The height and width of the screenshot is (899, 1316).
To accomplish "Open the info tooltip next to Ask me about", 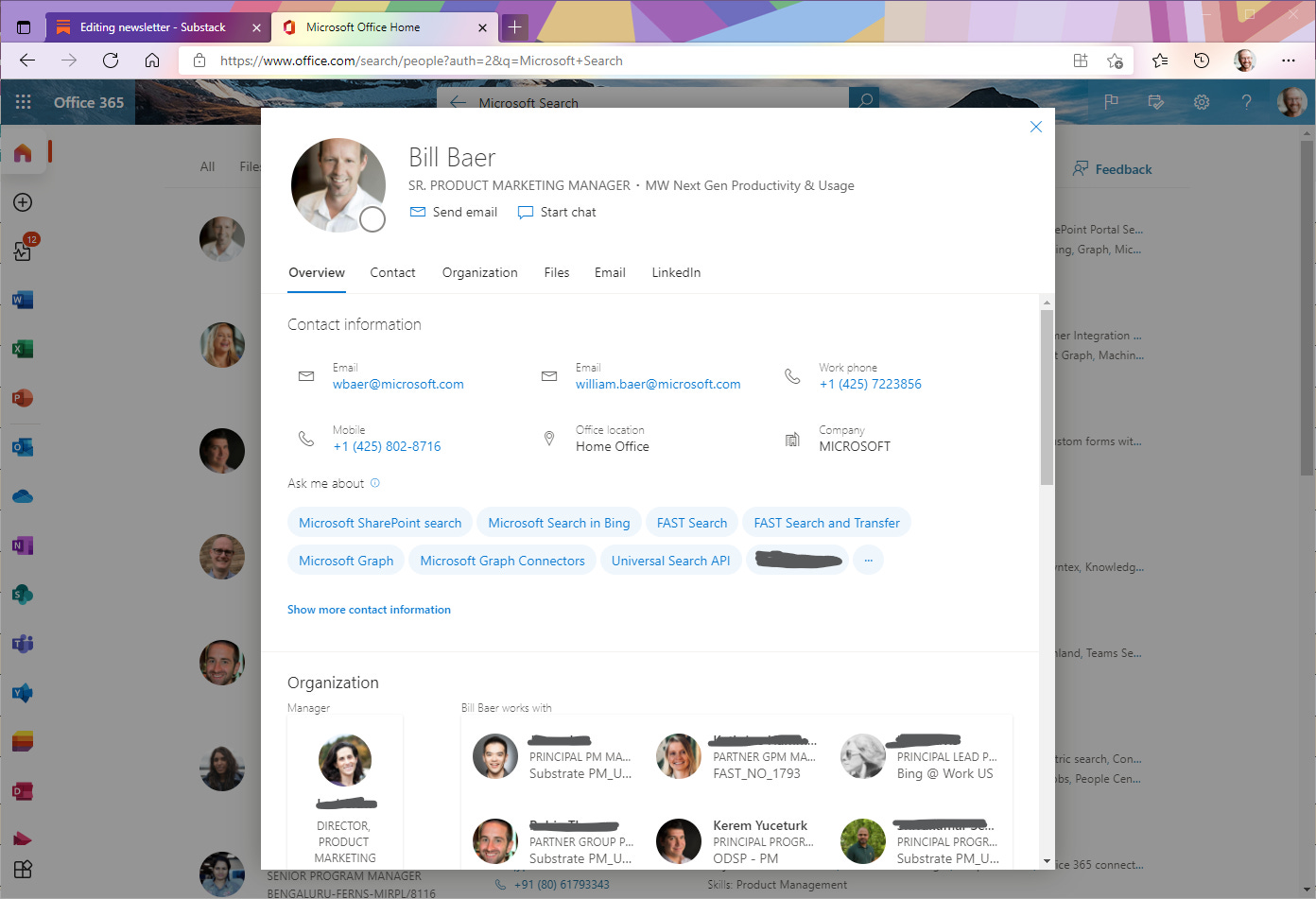I will tap(374, 482).
